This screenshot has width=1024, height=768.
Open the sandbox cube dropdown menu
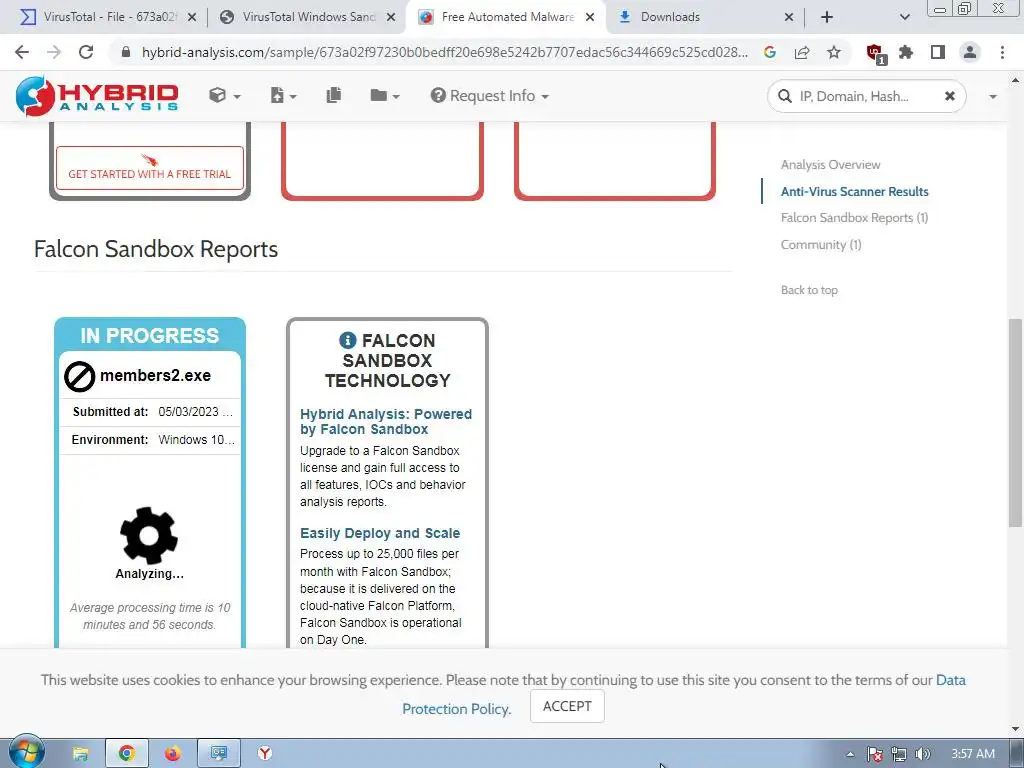coord(225,96)
